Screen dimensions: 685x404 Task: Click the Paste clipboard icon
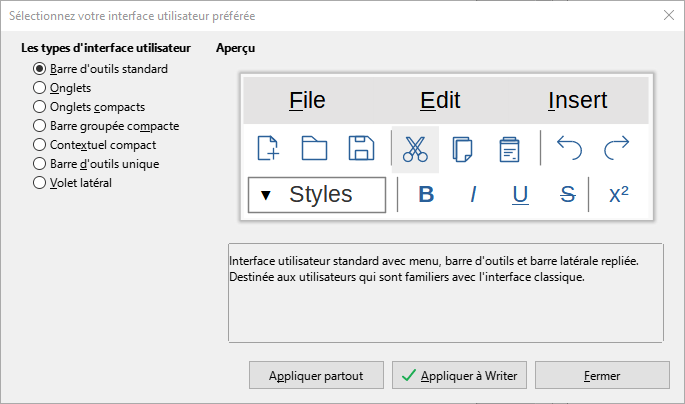tap(509, 148)
